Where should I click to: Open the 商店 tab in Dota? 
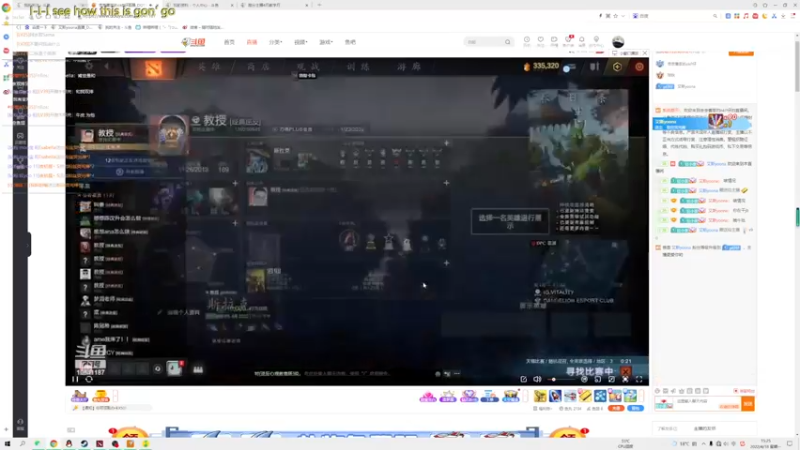(258, 67)
